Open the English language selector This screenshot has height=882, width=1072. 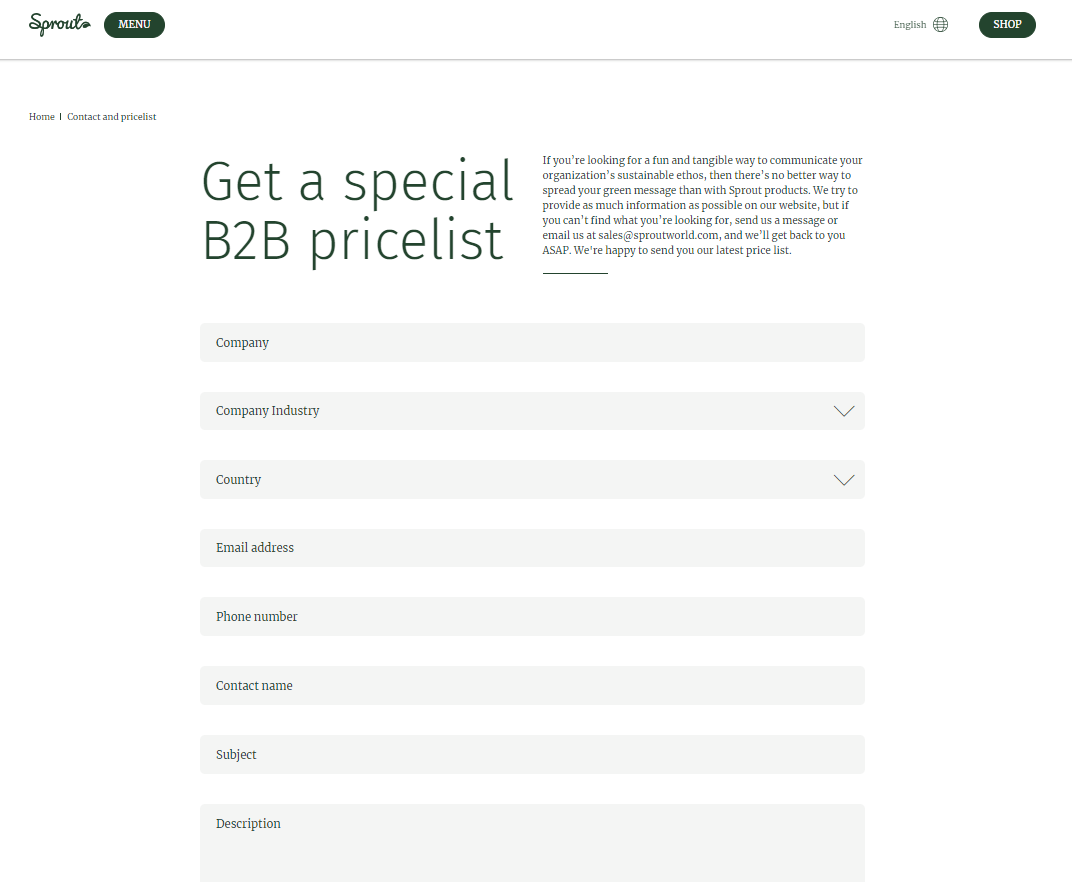coord(910,25)
